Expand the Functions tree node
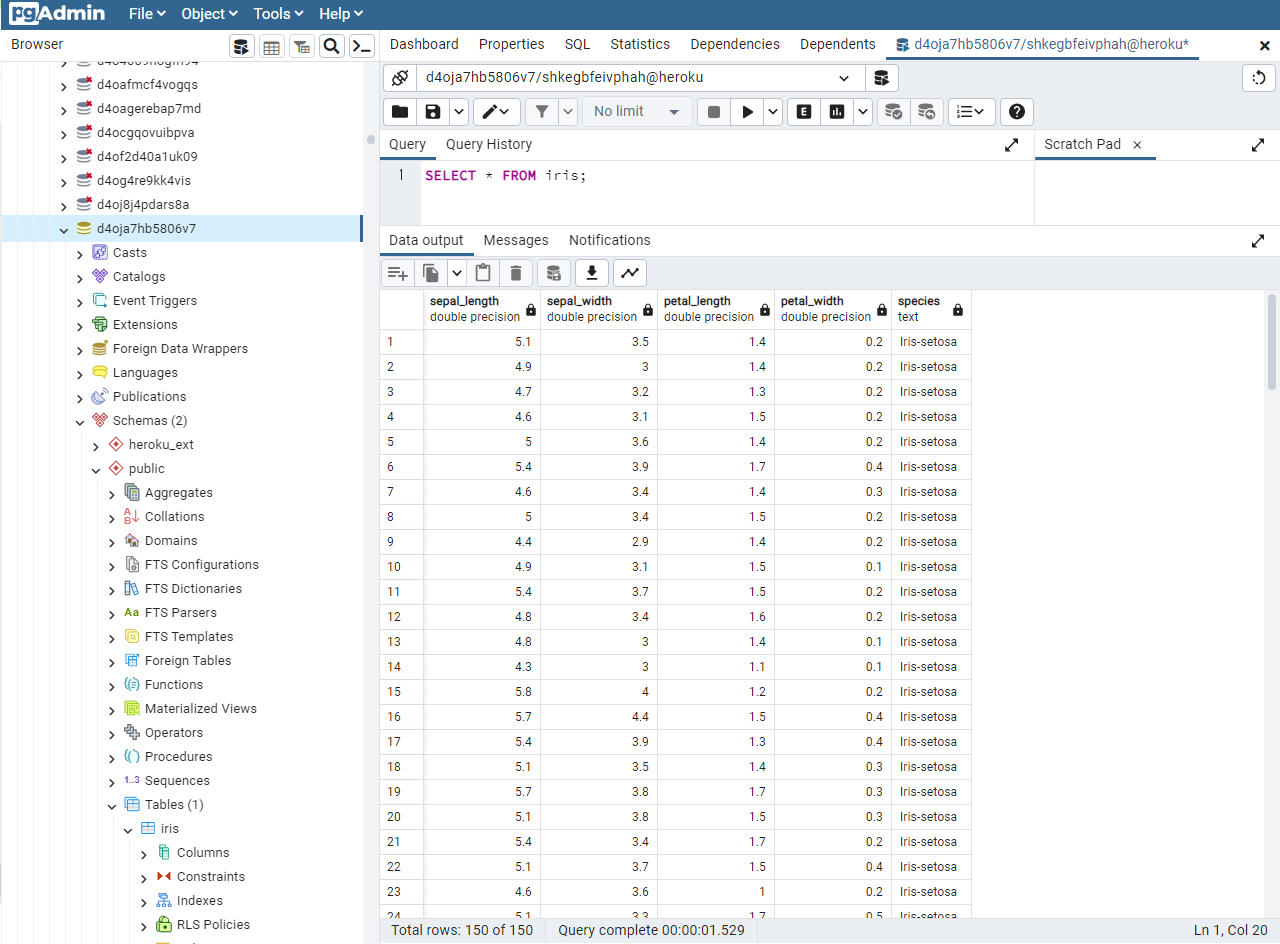This screenshot has width=1280, height=944. tap(112, 685)
